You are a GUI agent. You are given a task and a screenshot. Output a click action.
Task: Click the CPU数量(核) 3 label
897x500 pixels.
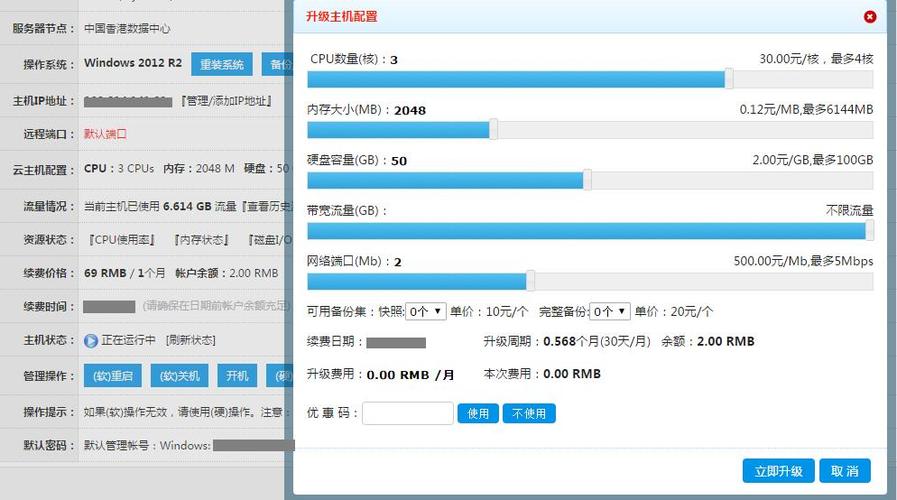pyautogui.click(x=354, y=59)
